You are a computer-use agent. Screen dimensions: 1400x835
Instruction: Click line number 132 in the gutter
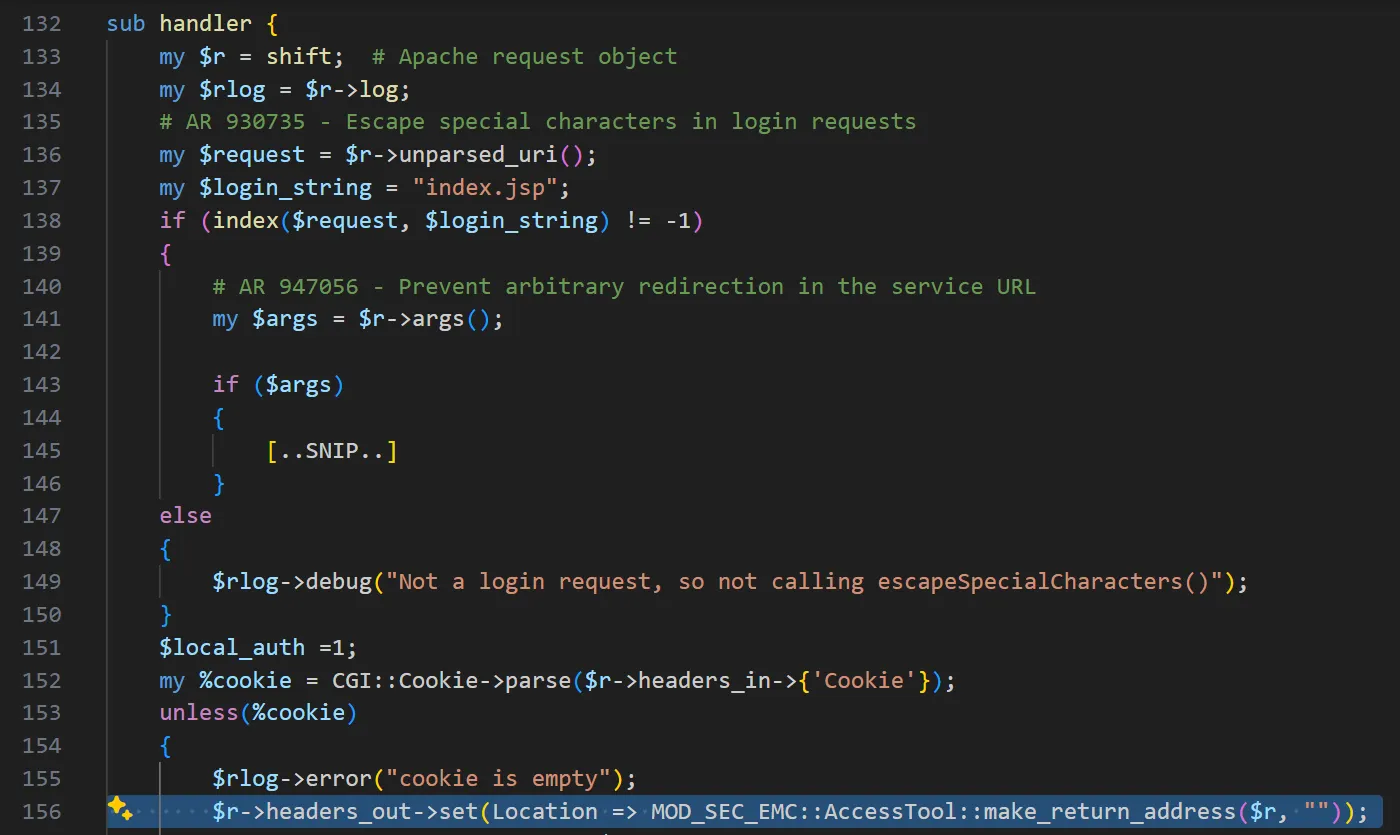click(x=41, y=24)
